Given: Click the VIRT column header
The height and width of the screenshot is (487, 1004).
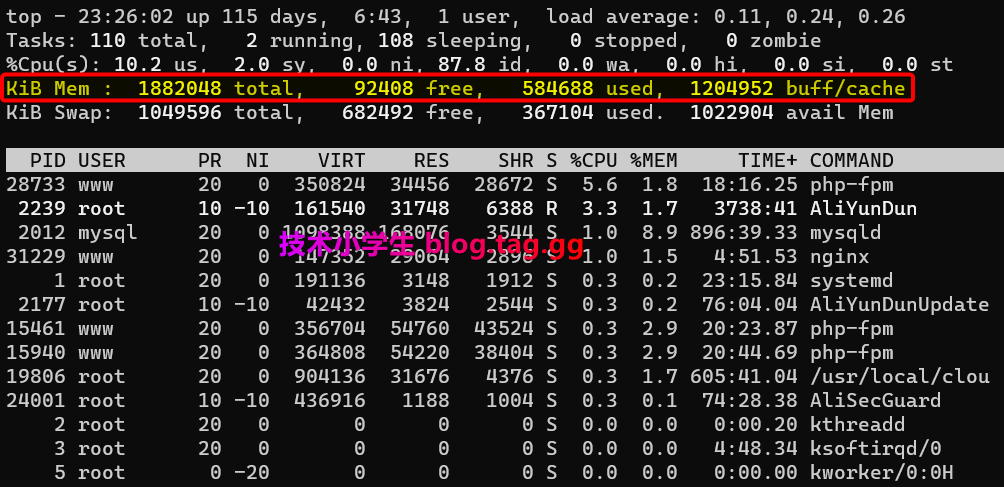Looking at the screenshot, I should pyautogui.click(x=341, y=160).
